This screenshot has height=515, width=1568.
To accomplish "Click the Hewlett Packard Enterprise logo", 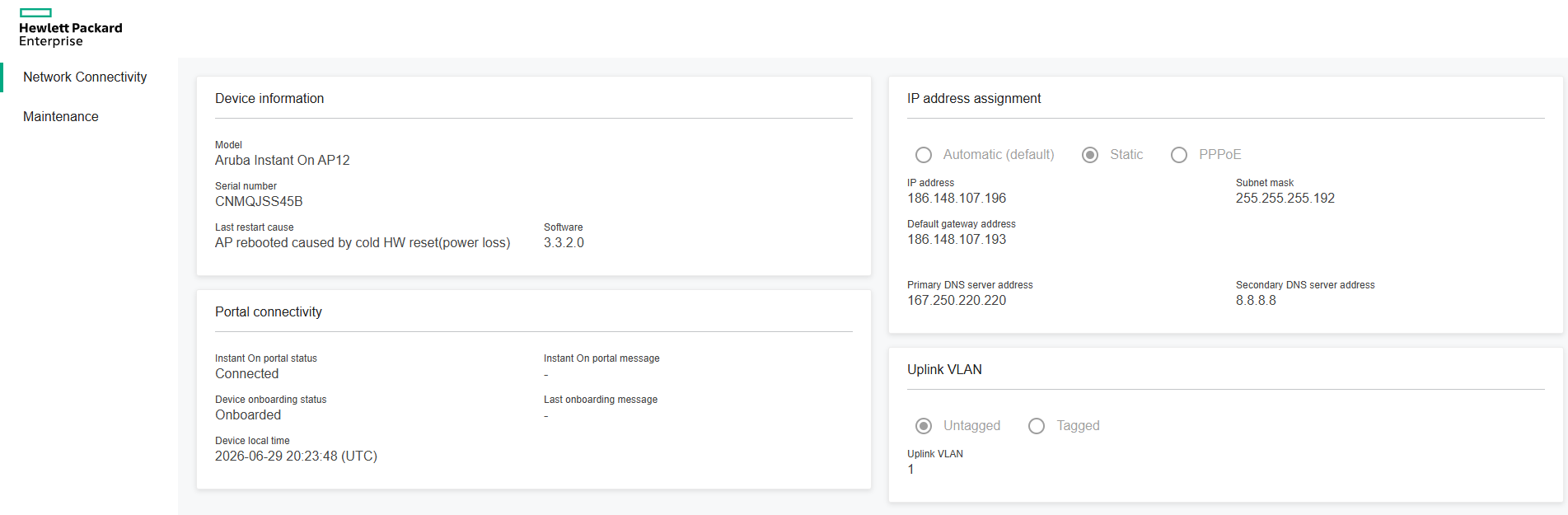I will click(71, 28).
